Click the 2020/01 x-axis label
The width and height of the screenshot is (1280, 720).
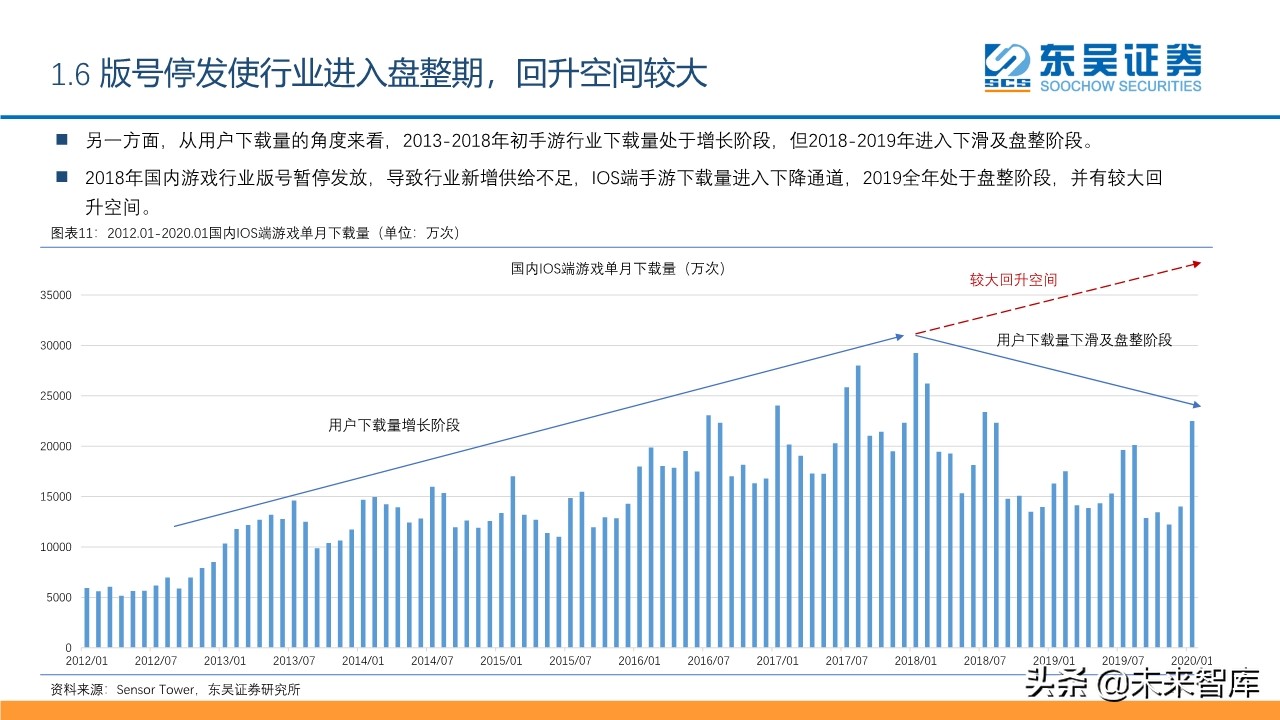[x=1191, y=661]
